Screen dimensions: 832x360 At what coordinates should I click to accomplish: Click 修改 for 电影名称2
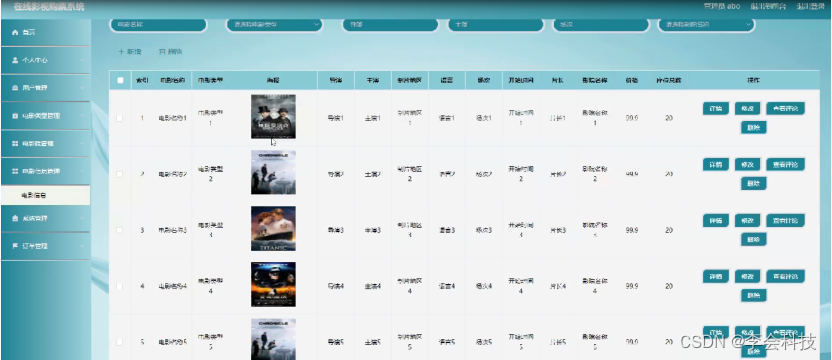click(748, 165)
